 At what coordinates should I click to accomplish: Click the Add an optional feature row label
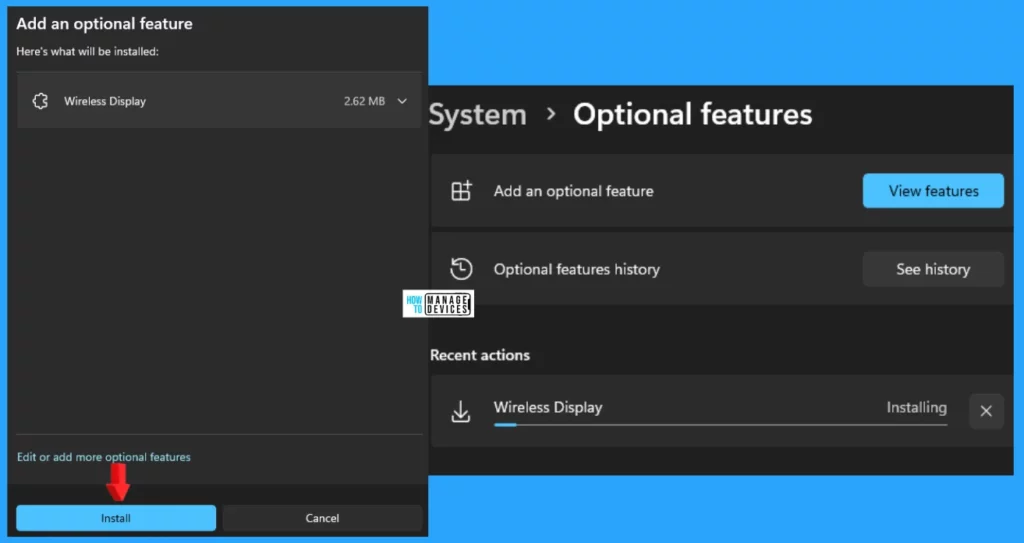click(573, 191)
